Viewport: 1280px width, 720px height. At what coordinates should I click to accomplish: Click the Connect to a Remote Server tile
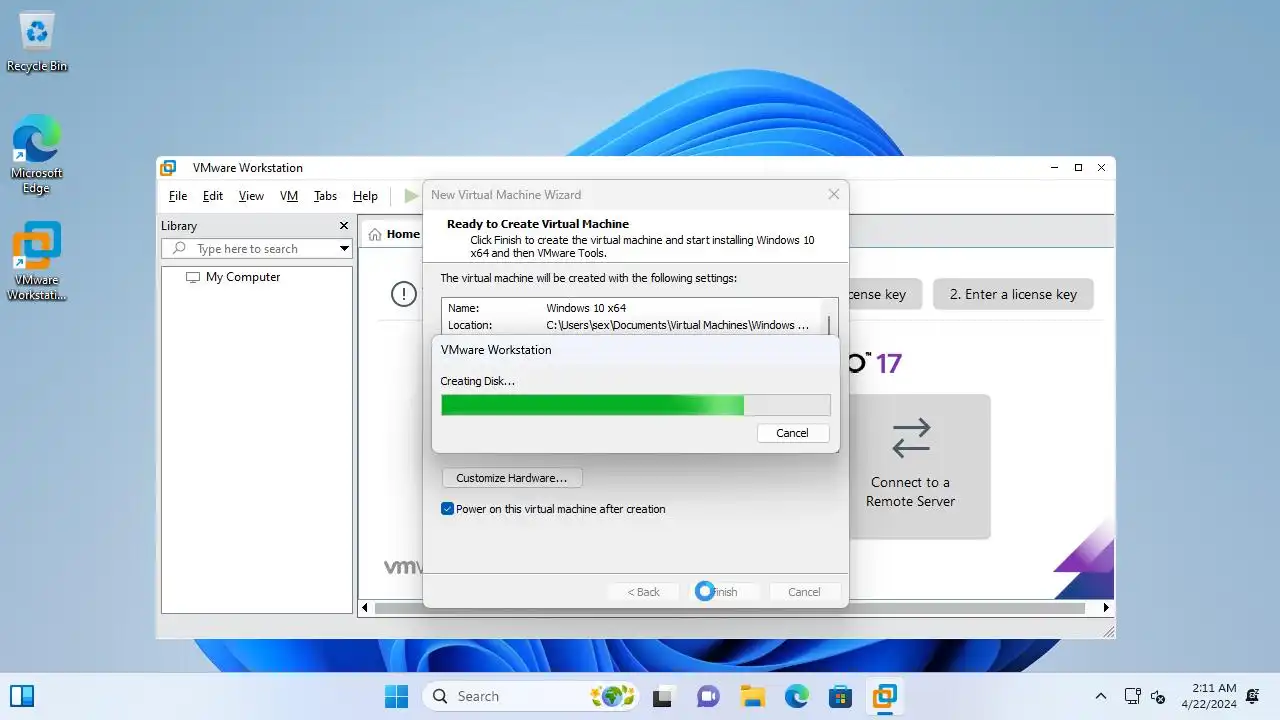[910, 466]
